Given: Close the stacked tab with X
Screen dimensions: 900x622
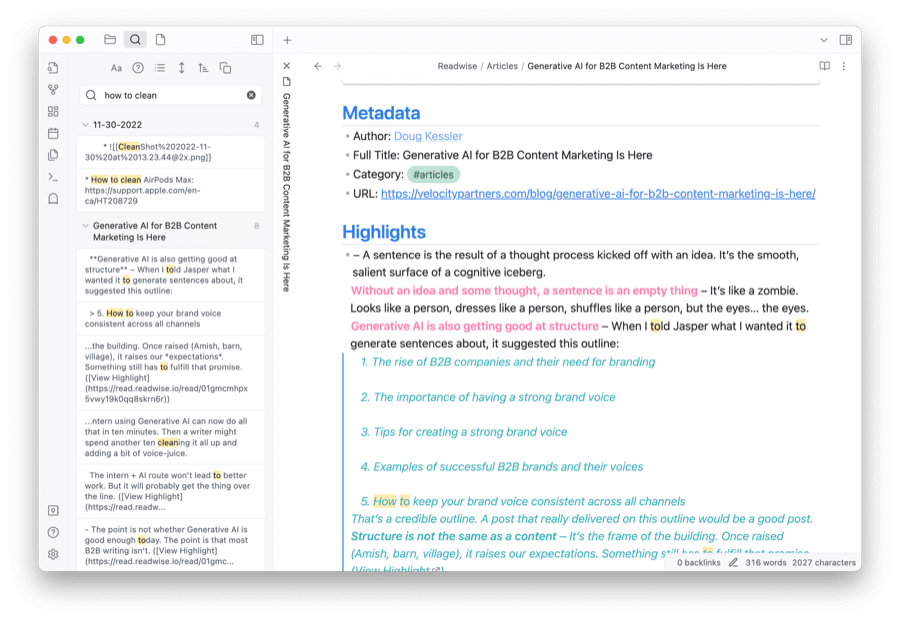Looking at the screenshot, I should (x=287, y=66).
